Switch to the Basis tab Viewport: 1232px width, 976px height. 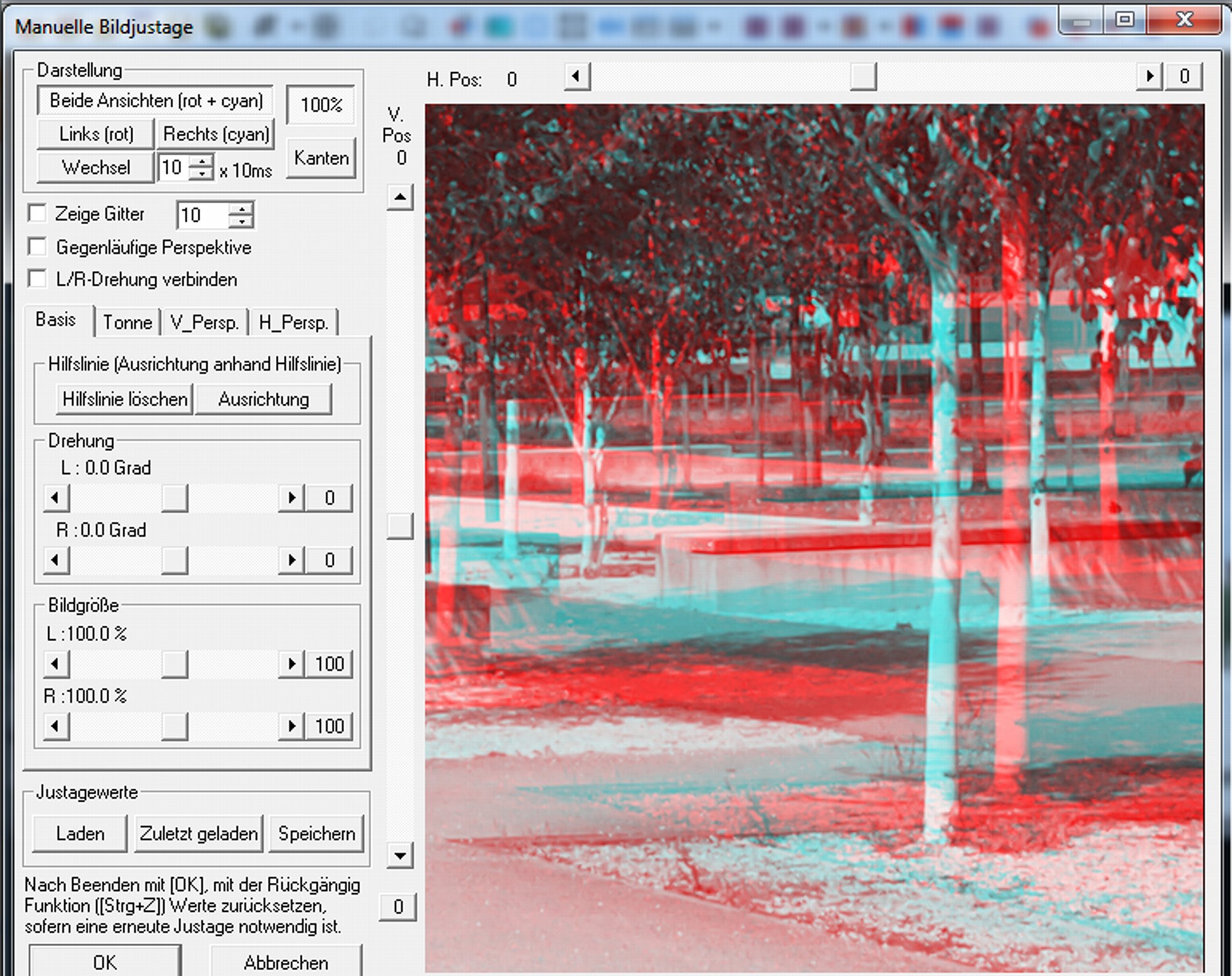tap(57, 320)
